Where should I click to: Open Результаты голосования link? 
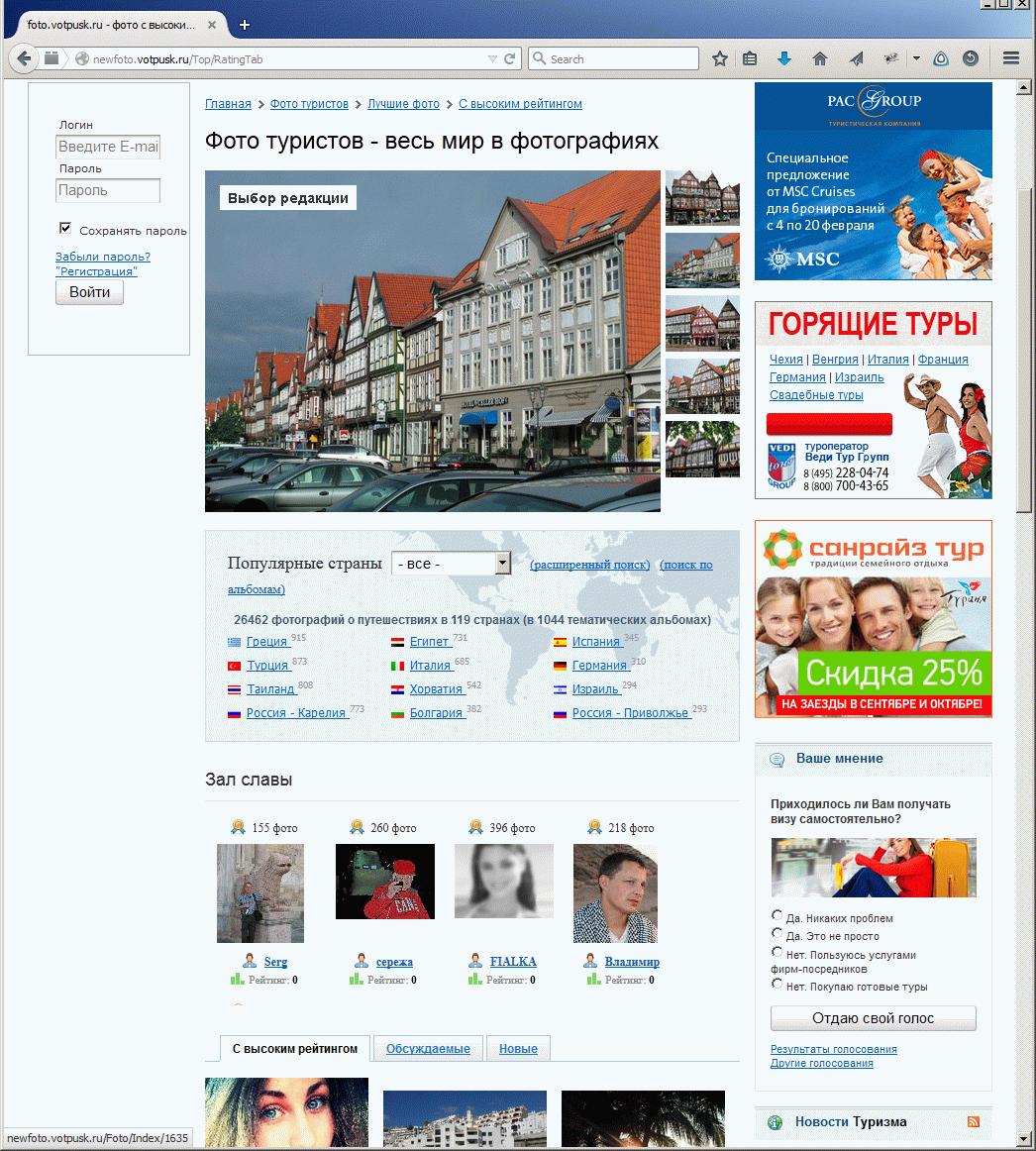tap(833, 1050)
